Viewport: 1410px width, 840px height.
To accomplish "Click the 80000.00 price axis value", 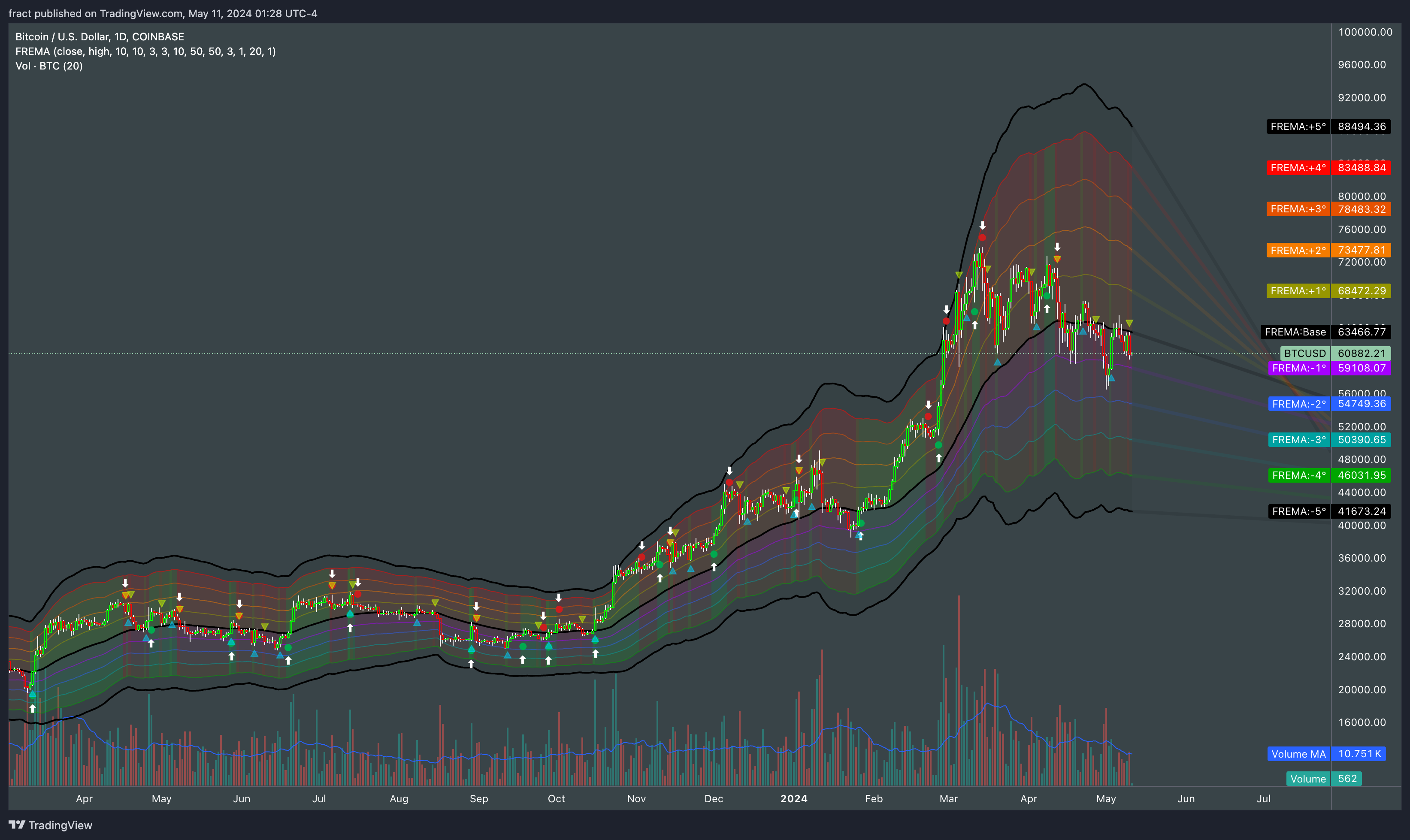I will (1362, 196).
